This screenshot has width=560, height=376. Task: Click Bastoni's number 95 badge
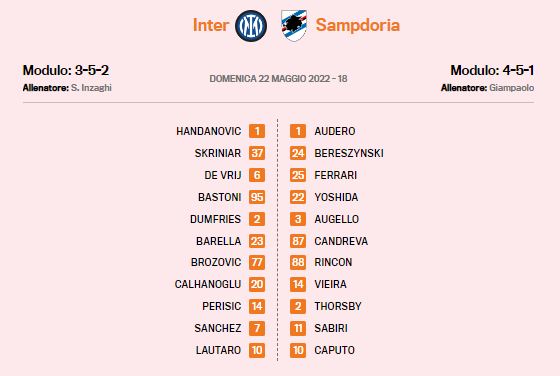pyautogui.click(x=257, y=197)
